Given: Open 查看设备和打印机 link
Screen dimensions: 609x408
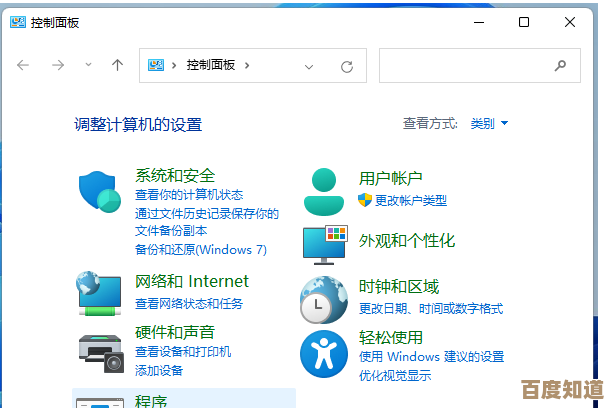Looking at the screenshot, I should click(183, 352).
